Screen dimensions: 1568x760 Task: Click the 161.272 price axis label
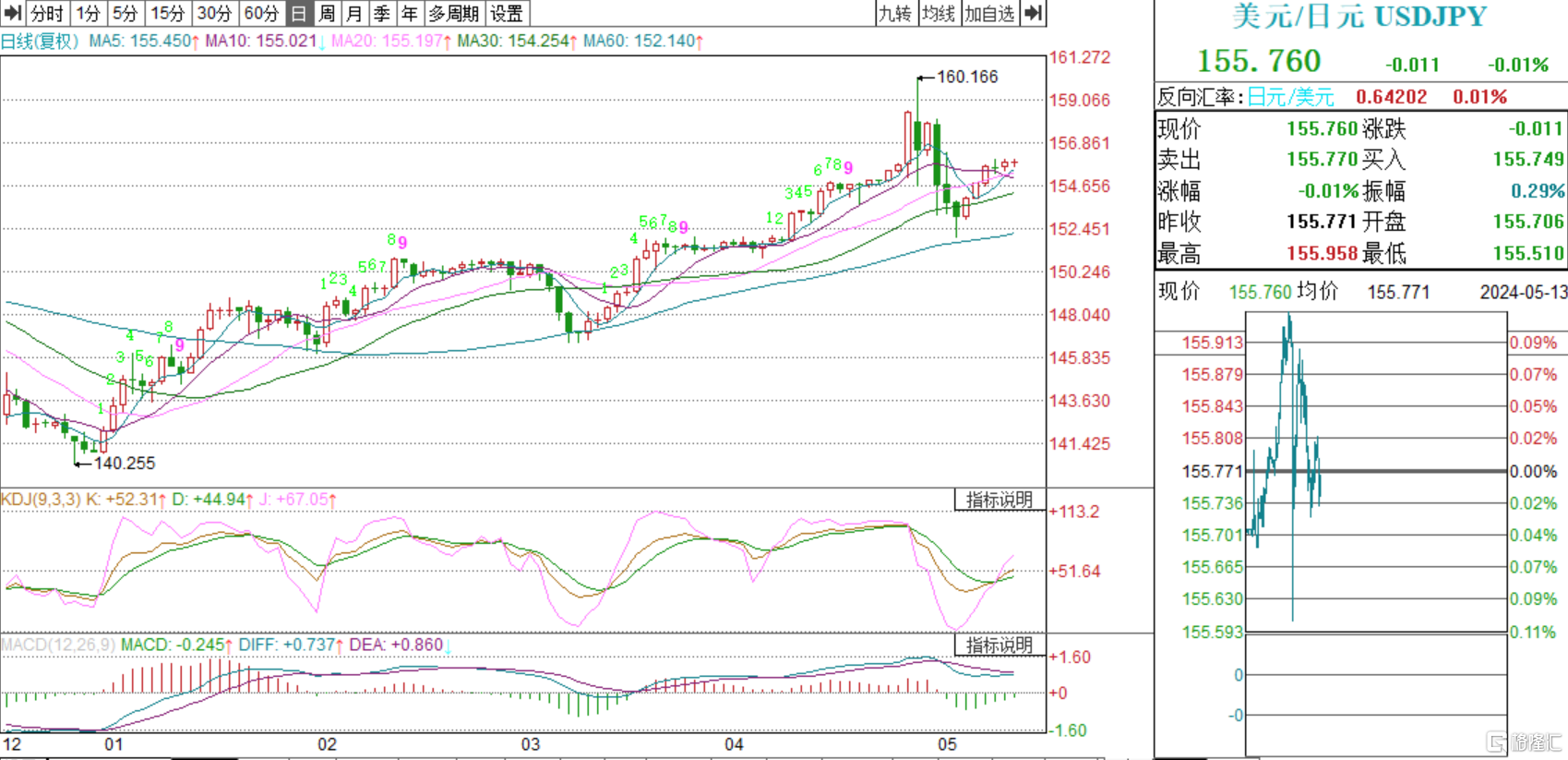coord(1079,57)
